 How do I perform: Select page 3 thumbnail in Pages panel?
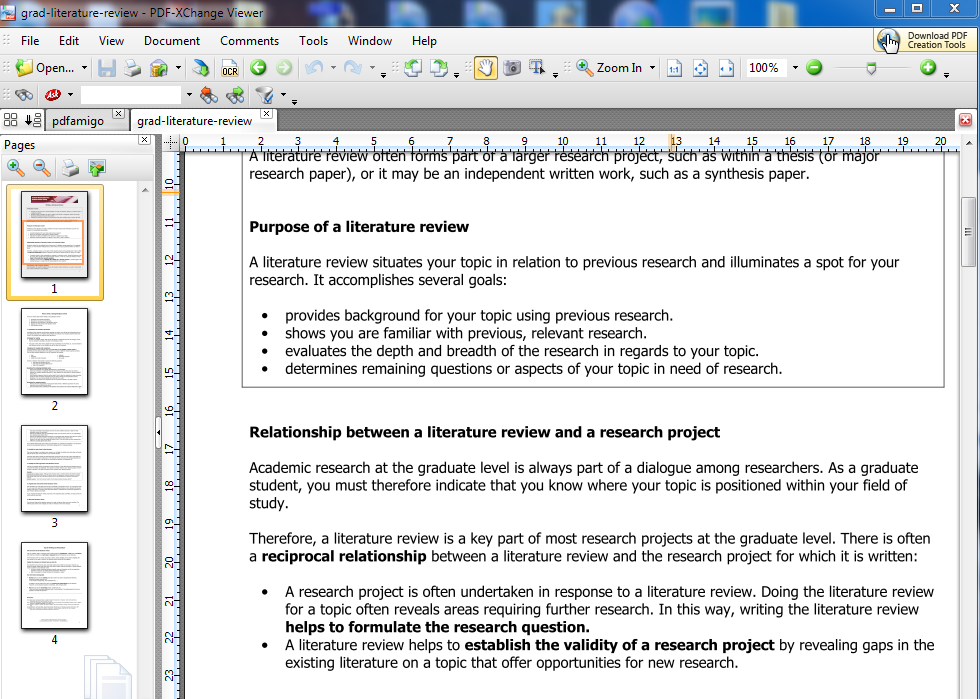coord(55,469)
